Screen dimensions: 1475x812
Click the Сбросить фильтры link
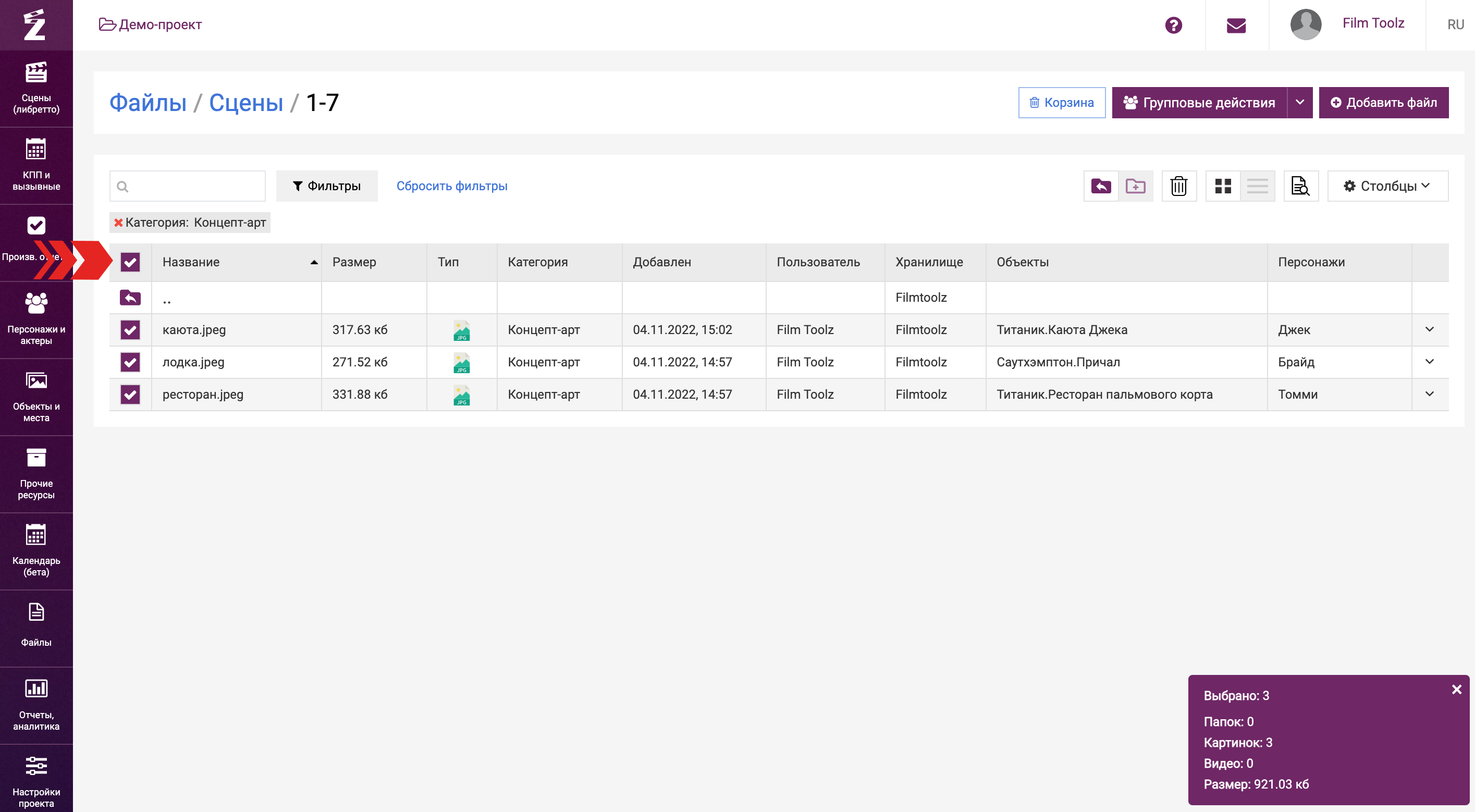pos(452,186)
